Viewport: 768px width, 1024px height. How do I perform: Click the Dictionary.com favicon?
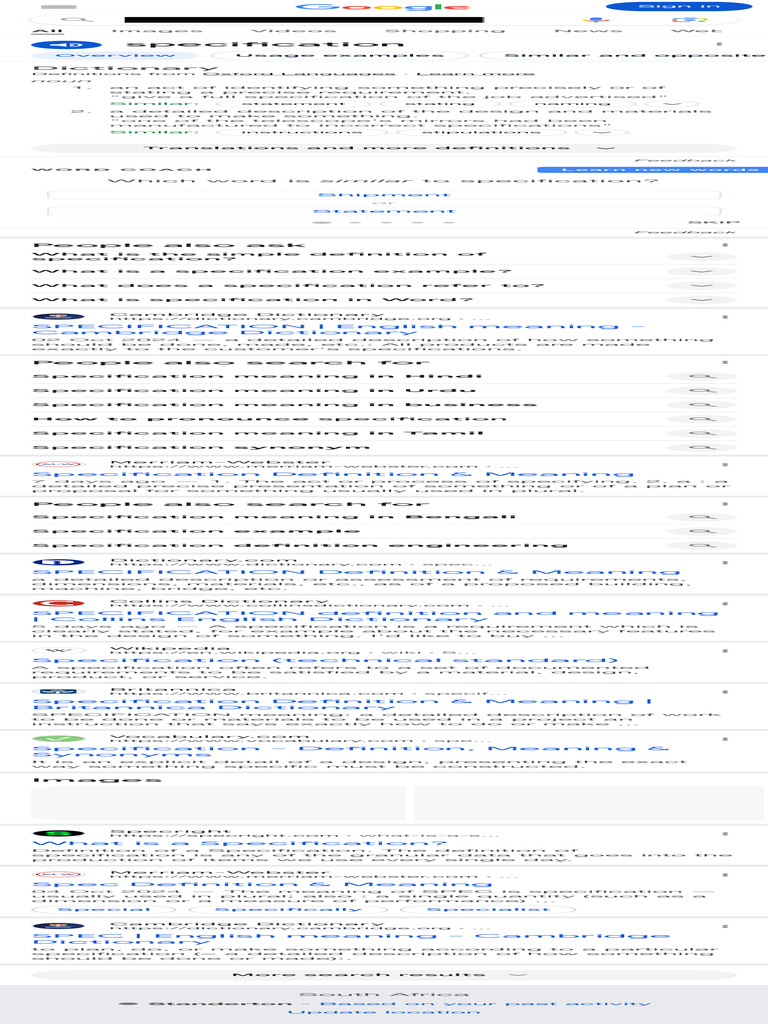(x=58, y=562)
